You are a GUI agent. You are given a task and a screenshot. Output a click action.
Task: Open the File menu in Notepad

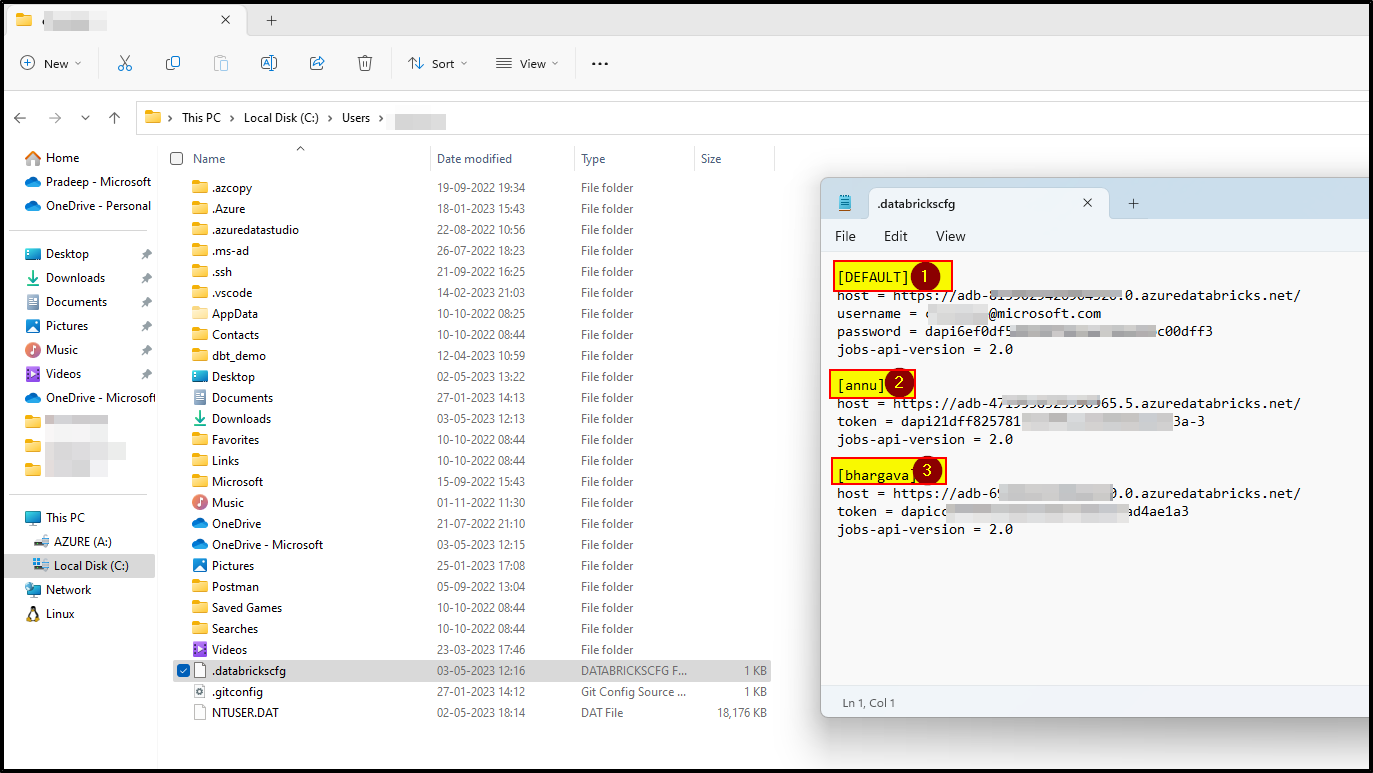845,236
